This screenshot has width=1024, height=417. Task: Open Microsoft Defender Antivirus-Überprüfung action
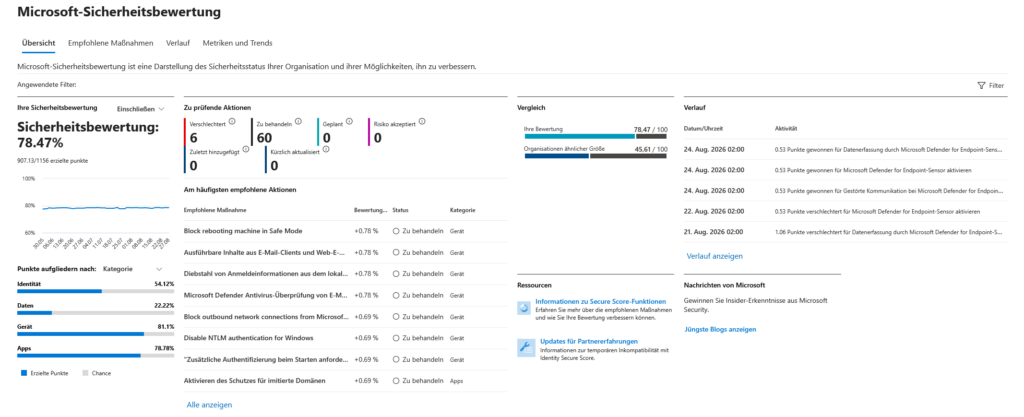[x=265, y=295]
